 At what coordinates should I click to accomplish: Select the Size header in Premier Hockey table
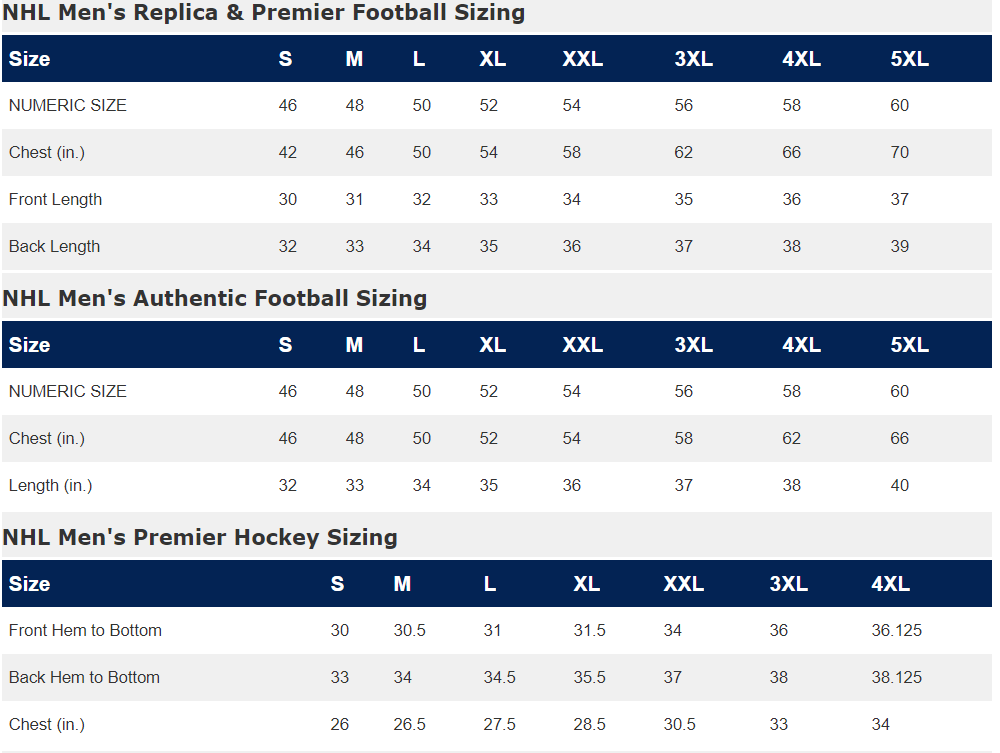click(29, 584)
